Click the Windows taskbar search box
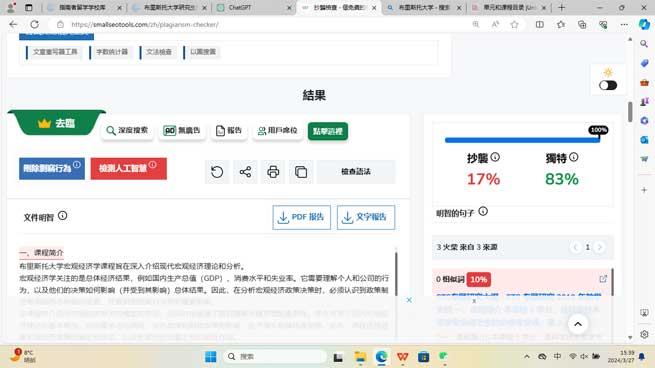The height and width of the screenshot is (368, 655). click(276, 357)
